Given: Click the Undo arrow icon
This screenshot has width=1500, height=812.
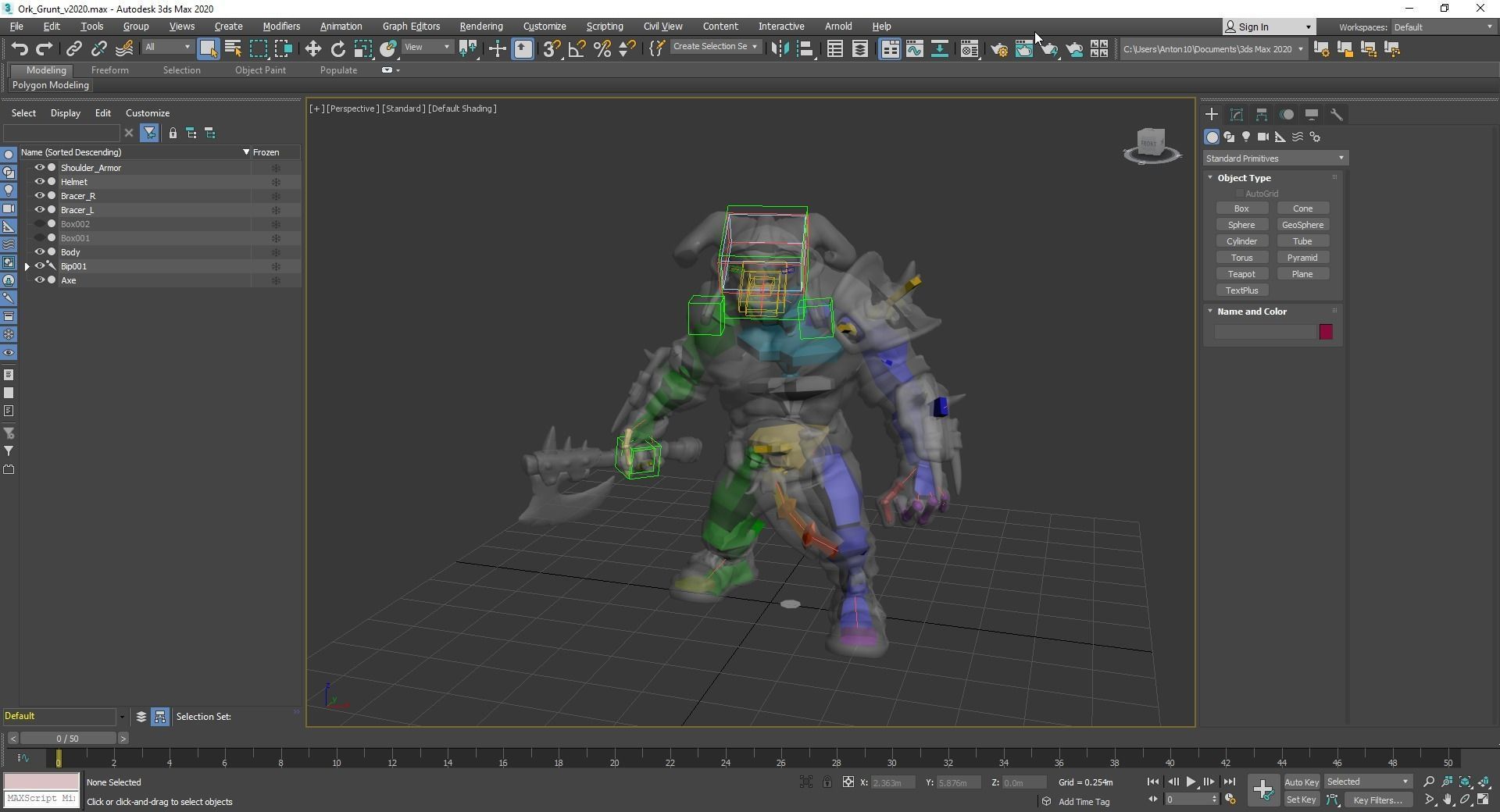Looking at the screenshot, I should [20, 49].
